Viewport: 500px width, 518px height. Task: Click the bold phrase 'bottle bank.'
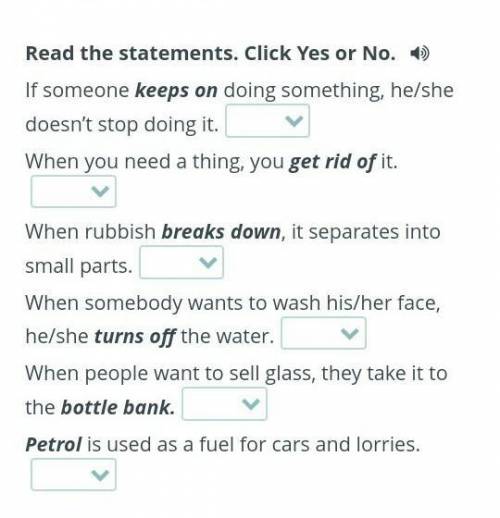[118, 407]
